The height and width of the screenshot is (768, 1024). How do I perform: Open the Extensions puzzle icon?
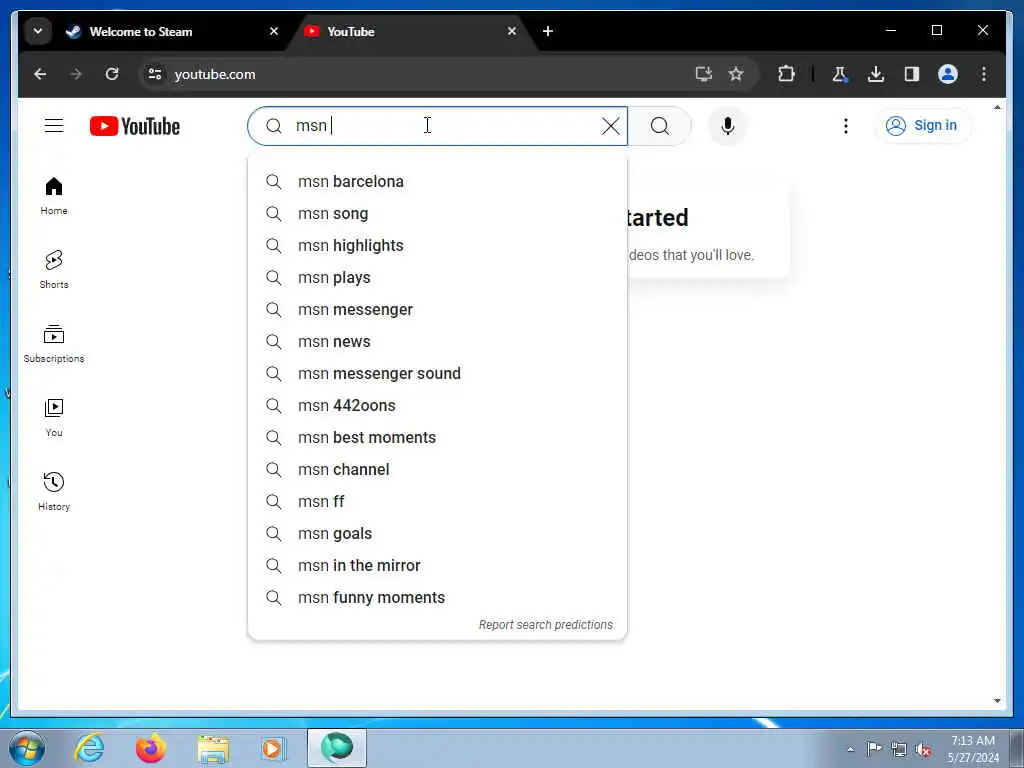coord(786,74)
